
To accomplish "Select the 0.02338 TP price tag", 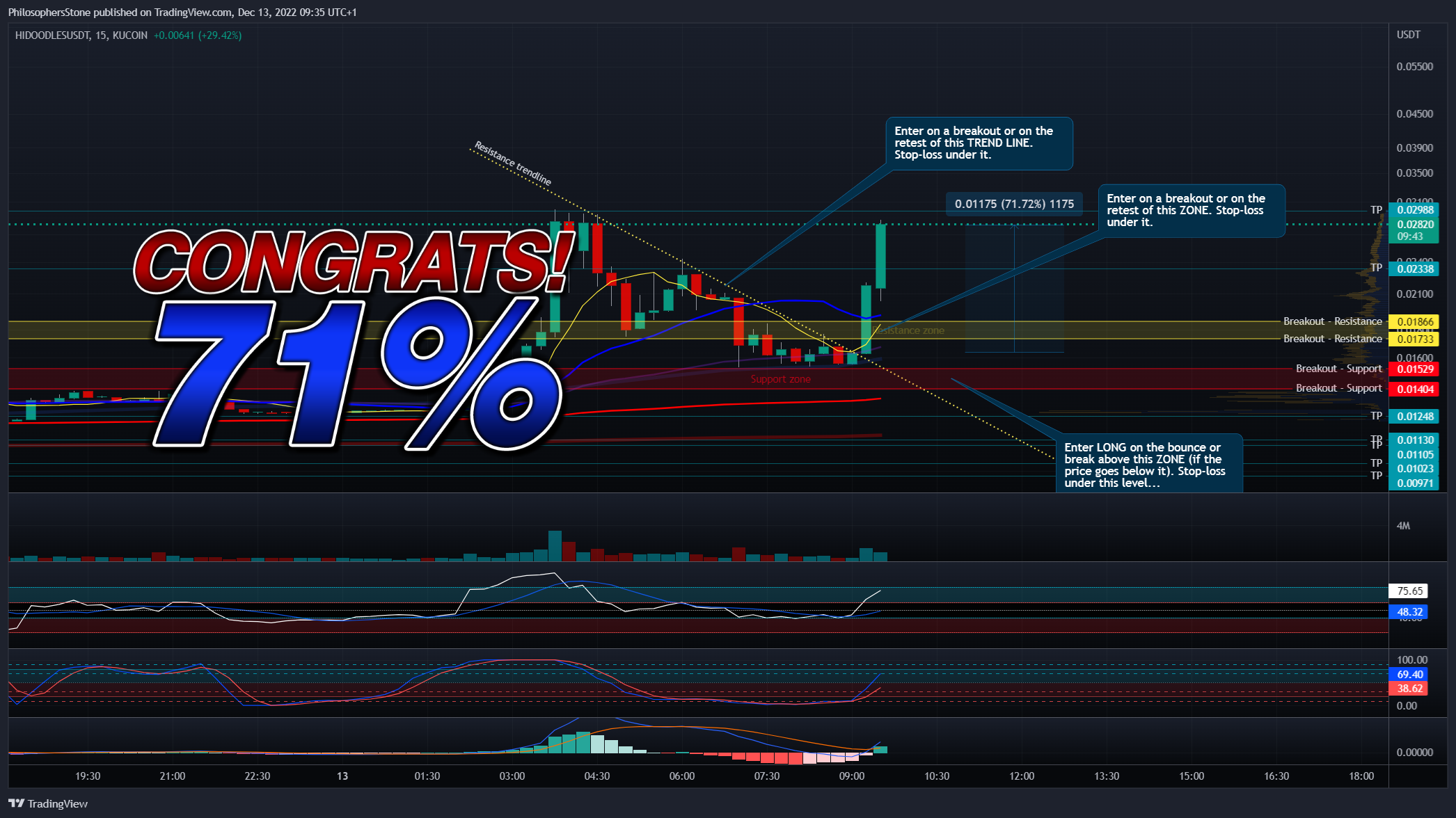I will (x=1414, y=269).
